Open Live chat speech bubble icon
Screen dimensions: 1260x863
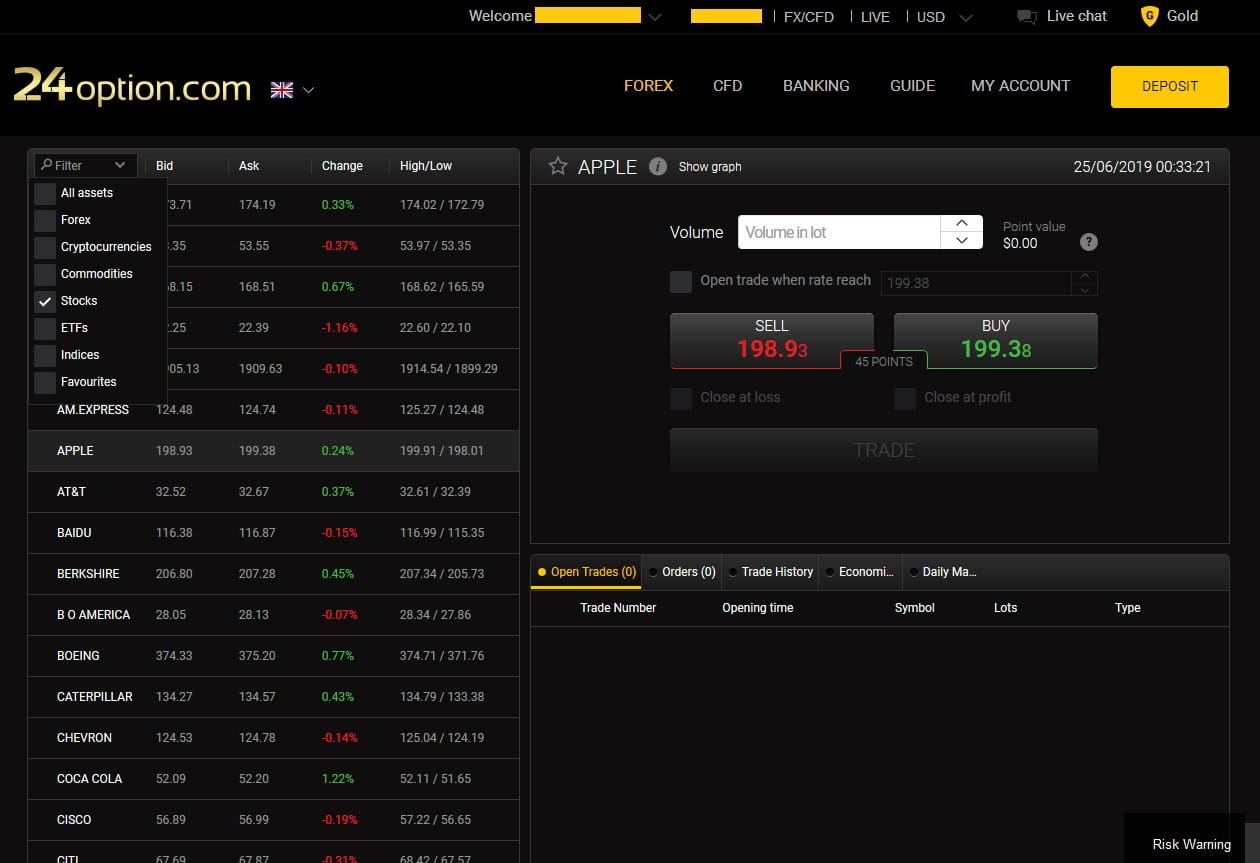click(x=1026, y=16)
